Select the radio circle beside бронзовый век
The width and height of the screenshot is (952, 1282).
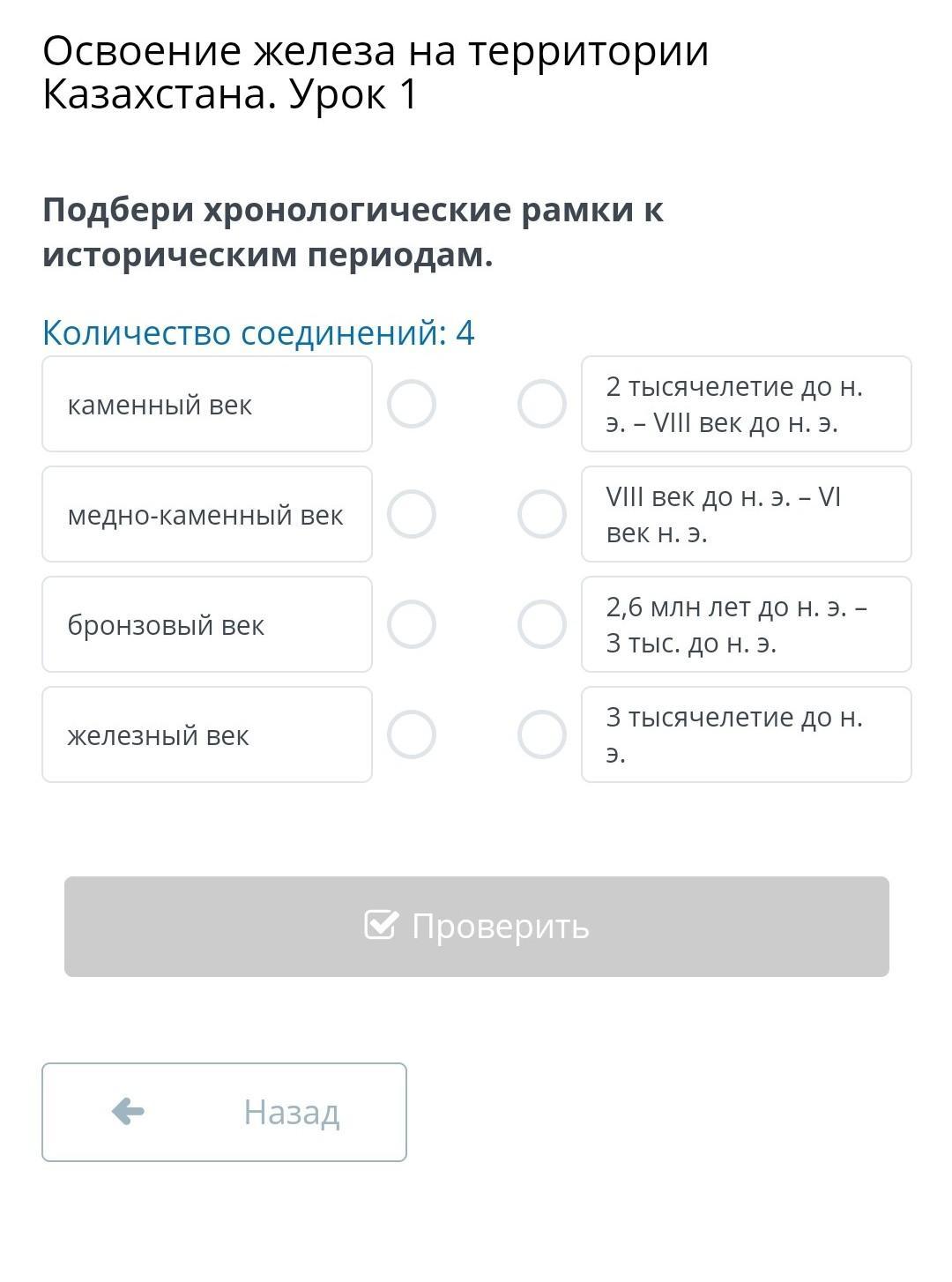tap(412, 625)
